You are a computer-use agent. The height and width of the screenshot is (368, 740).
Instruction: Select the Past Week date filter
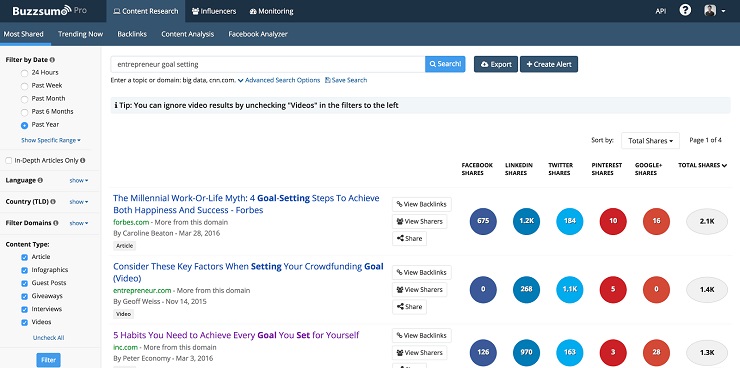pyautogui.click(x=25, y=86)
